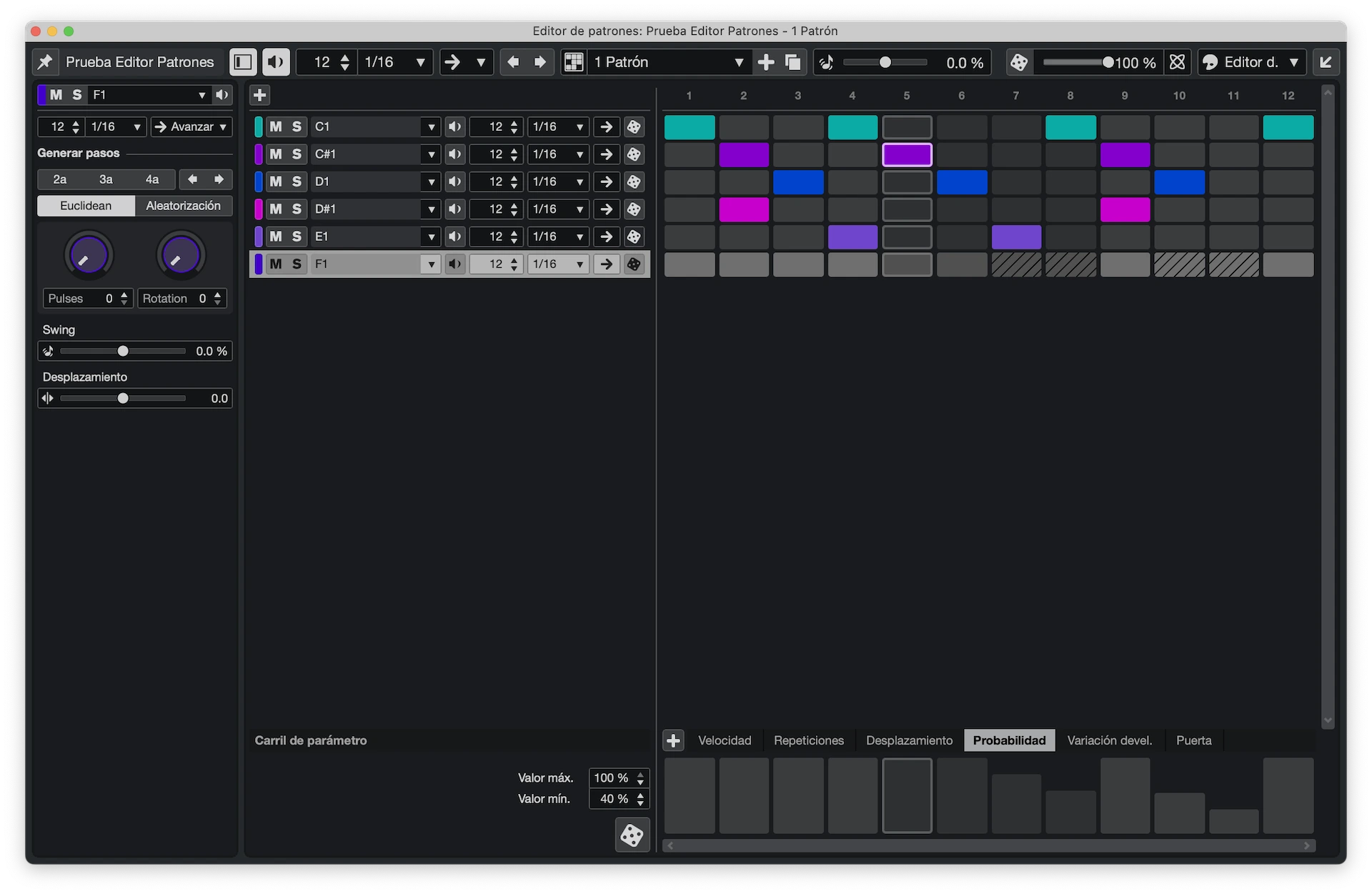Toggle the left zone panel icon
Image resolution: width=1372 pixels, height=894 pixels.
243,62
